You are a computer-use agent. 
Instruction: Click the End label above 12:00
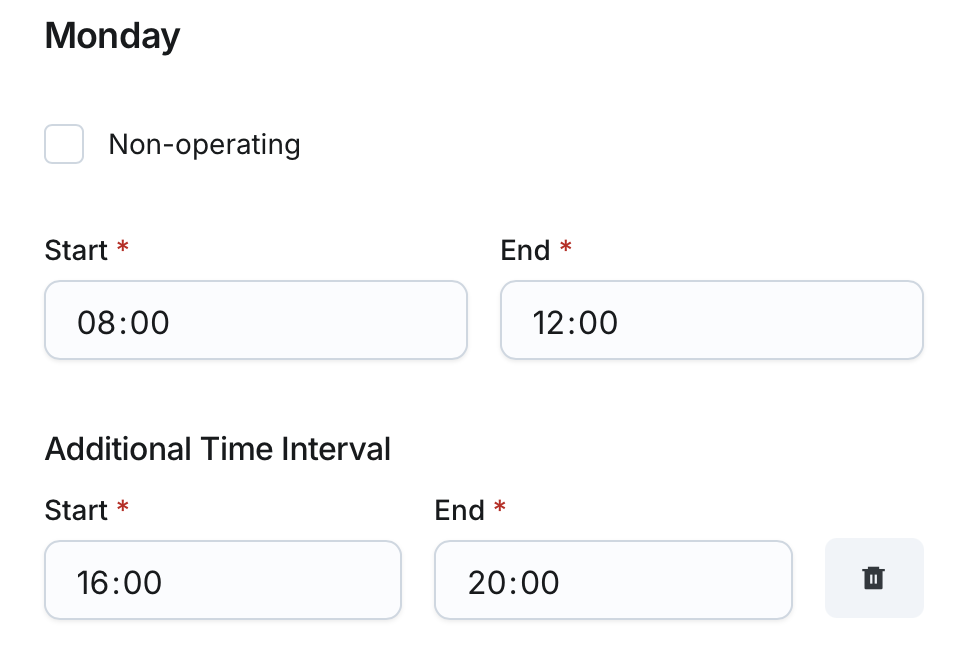(525, 250)
